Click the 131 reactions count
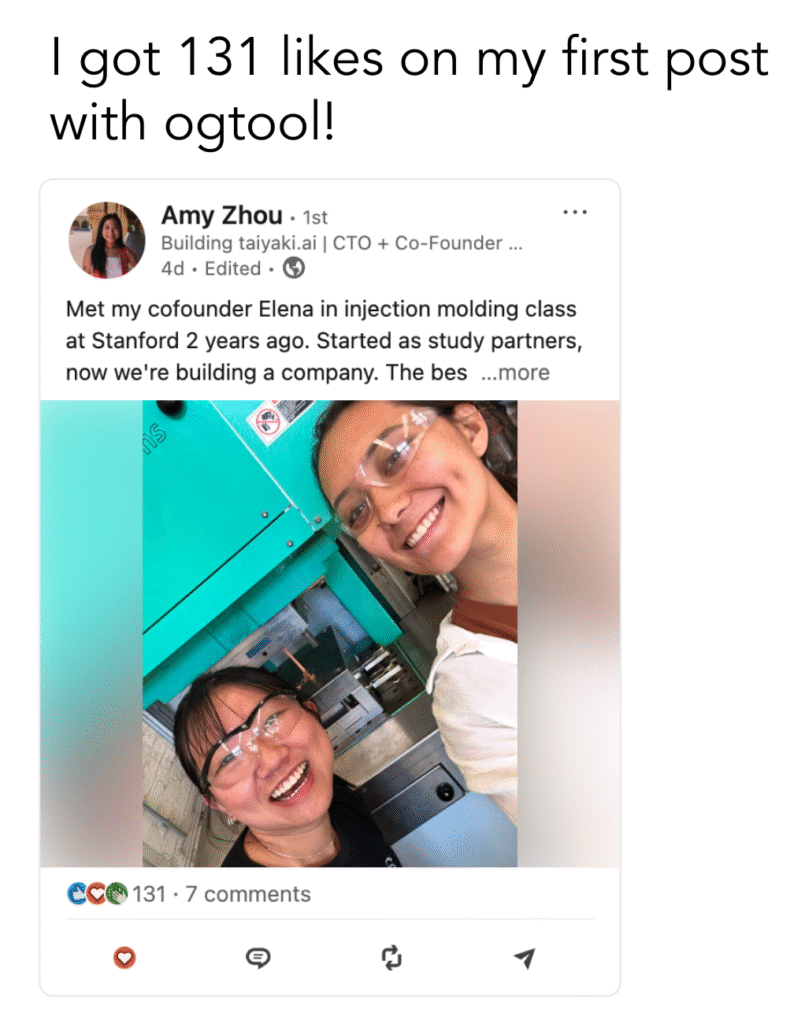 [149, 893]
